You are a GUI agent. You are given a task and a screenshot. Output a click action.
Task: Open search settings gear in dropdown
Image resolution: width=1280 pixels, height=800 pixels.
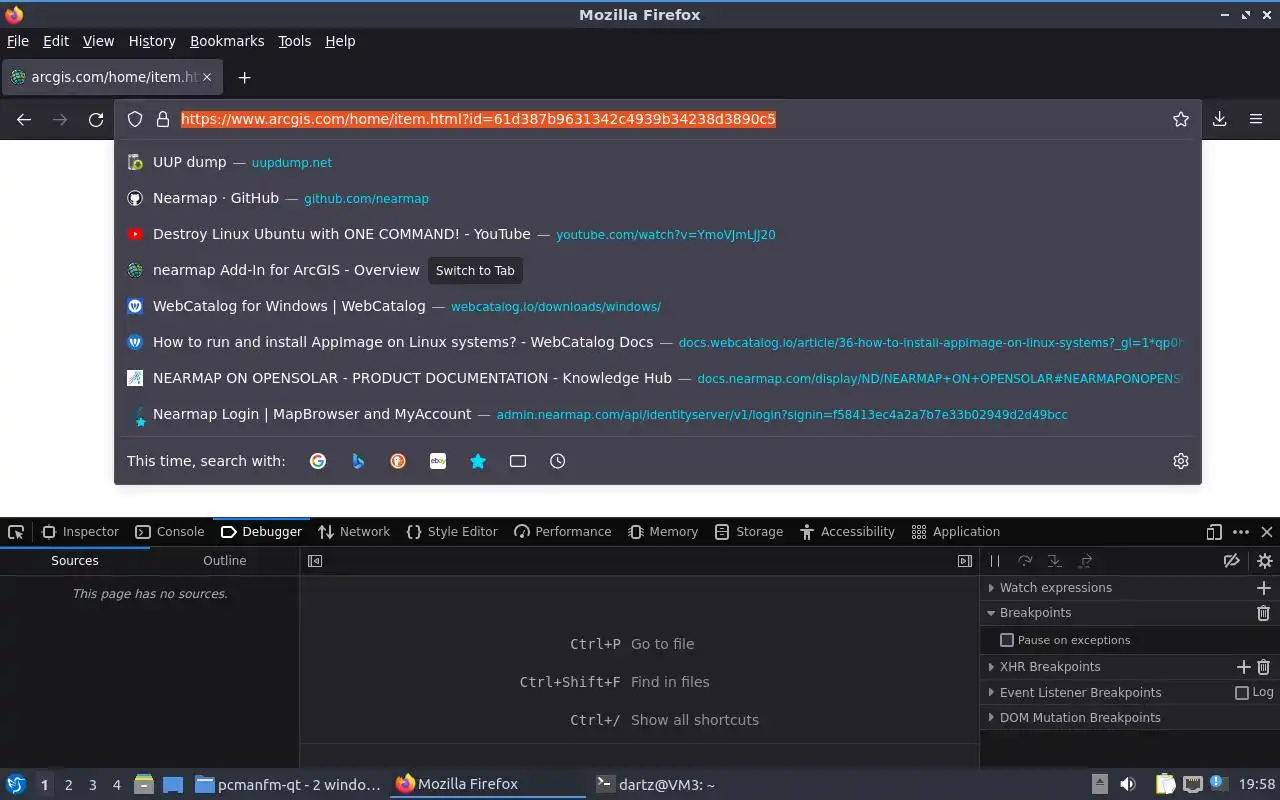point(1181,461)
